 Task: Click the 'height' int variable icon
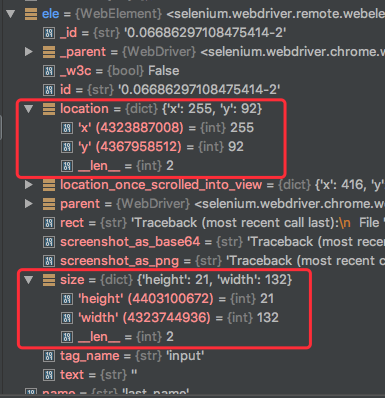[x=67, y=299]
